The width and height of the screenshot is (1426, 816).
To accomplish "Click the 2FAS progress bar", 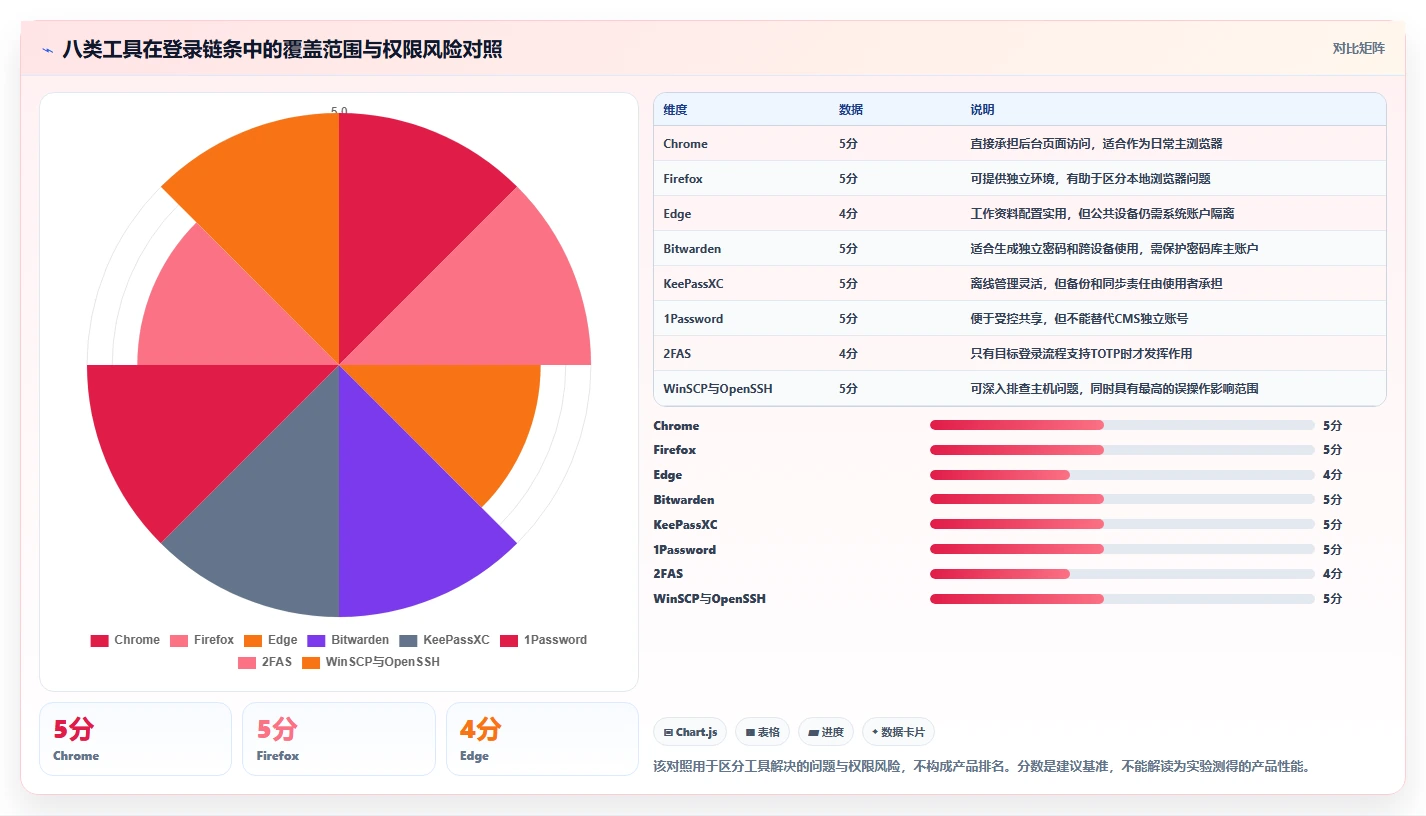I will (1122, 574).
